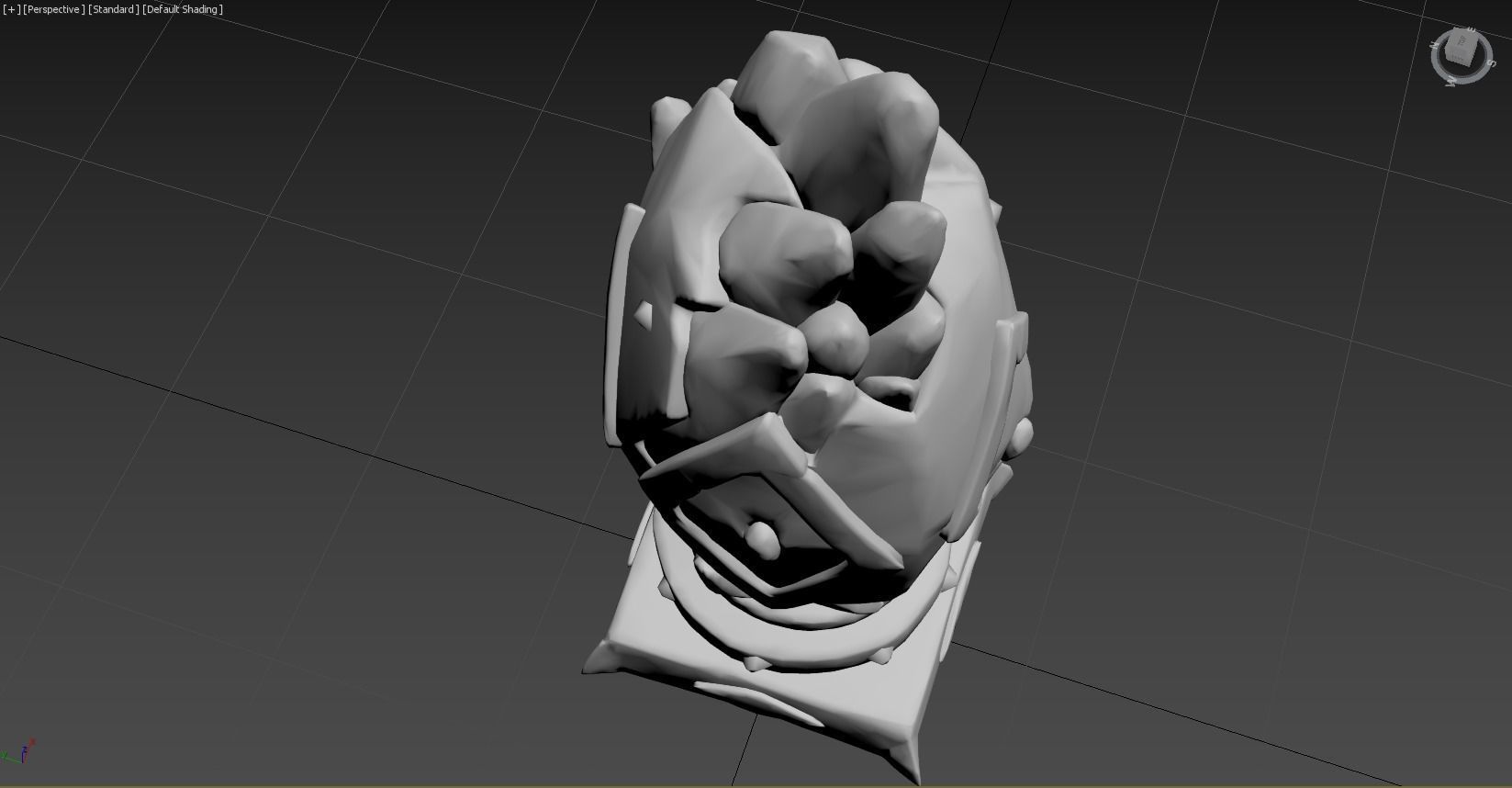
Task: Open the Perspective viewport label menu
Action: coord(54,9)
